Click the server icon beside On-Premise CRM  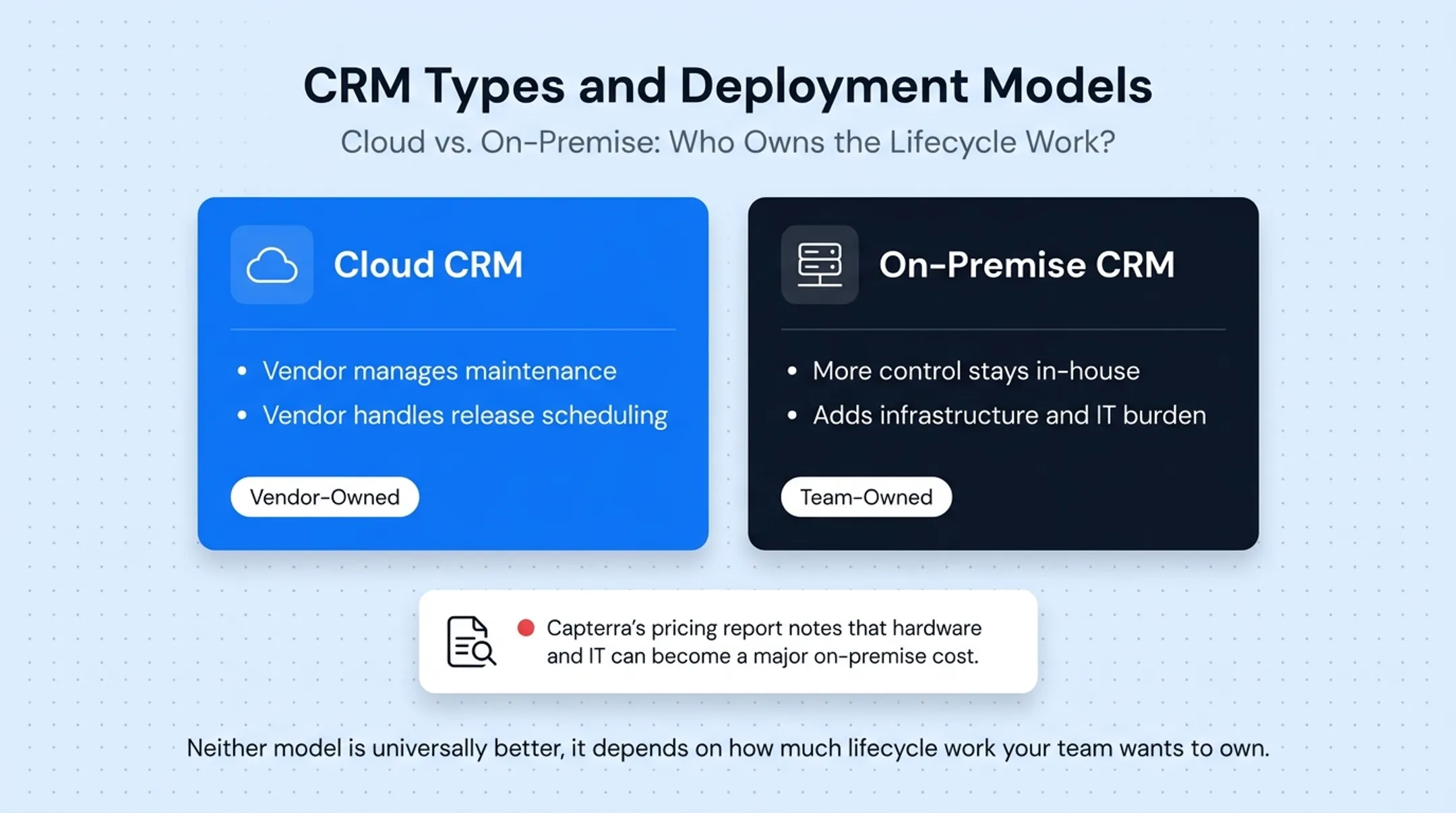pyautogui.click(x=820, y=264)
